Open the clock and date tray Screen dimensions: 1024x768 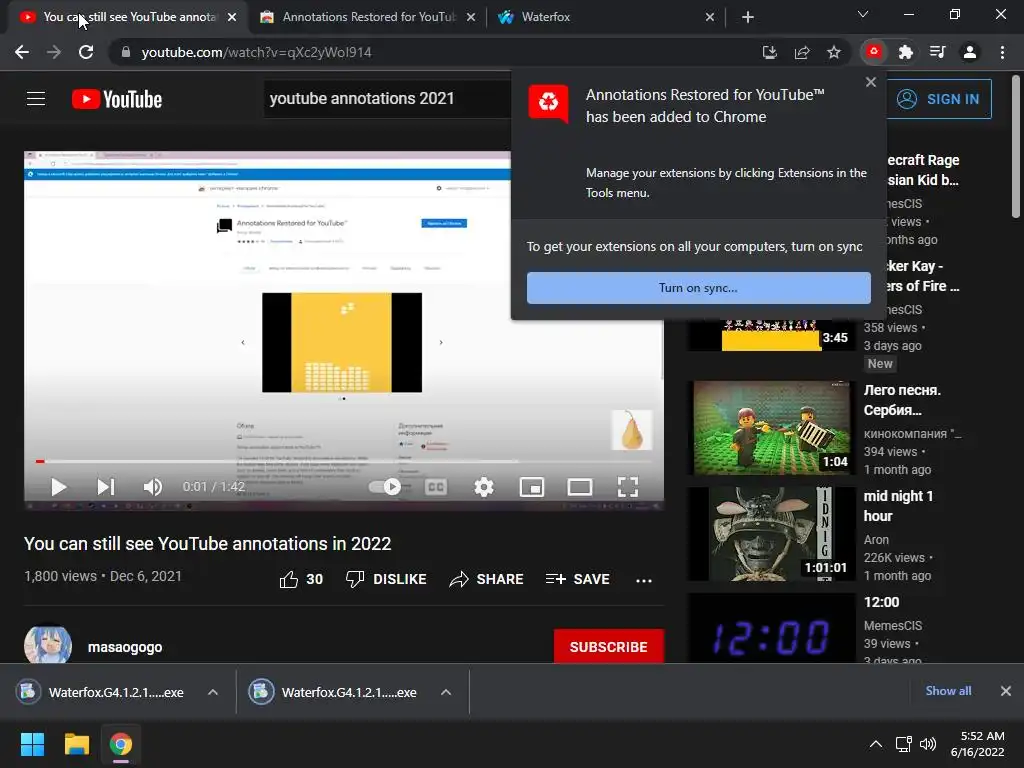[978, 744]
